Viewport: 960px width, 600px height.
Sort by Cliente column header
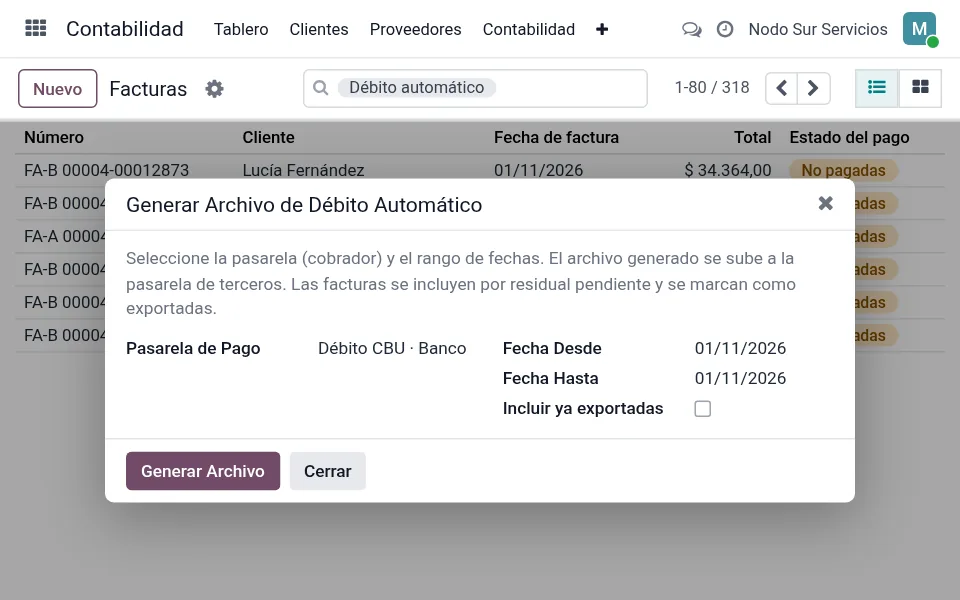[x=268, y=137]
